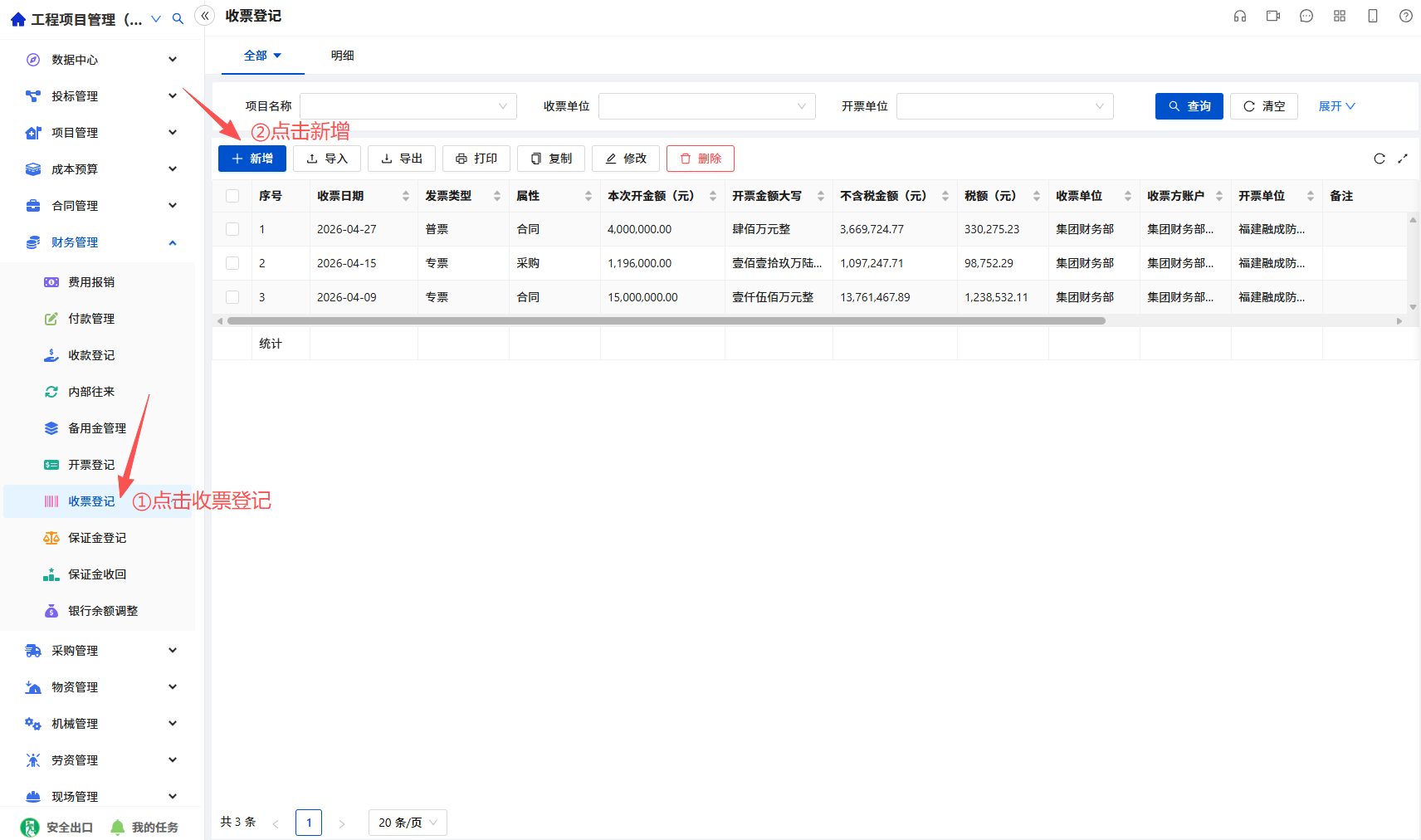Refresh the table with the reload icon
This screenshot has height=840, width=1421.
[x=1379, y=159]
